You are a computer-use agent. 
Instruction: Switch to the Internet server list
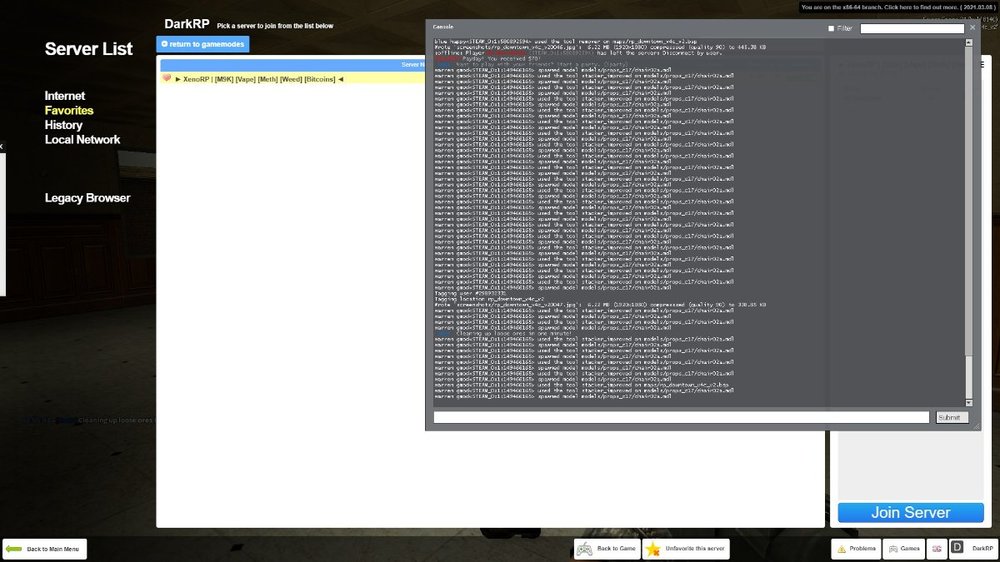65,96
